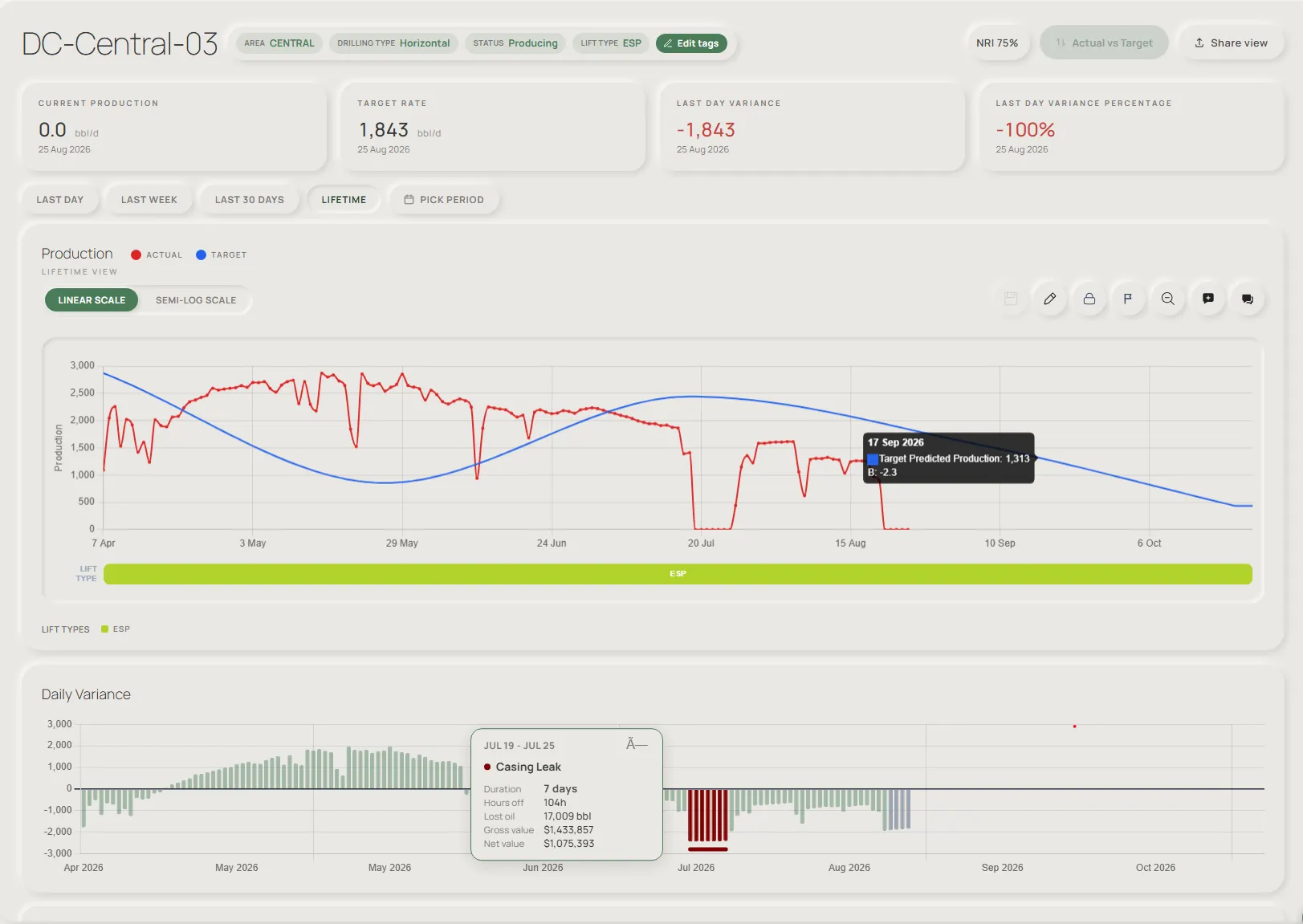
Task: Click the green ESP lift type bar
Action: [678, 574]
